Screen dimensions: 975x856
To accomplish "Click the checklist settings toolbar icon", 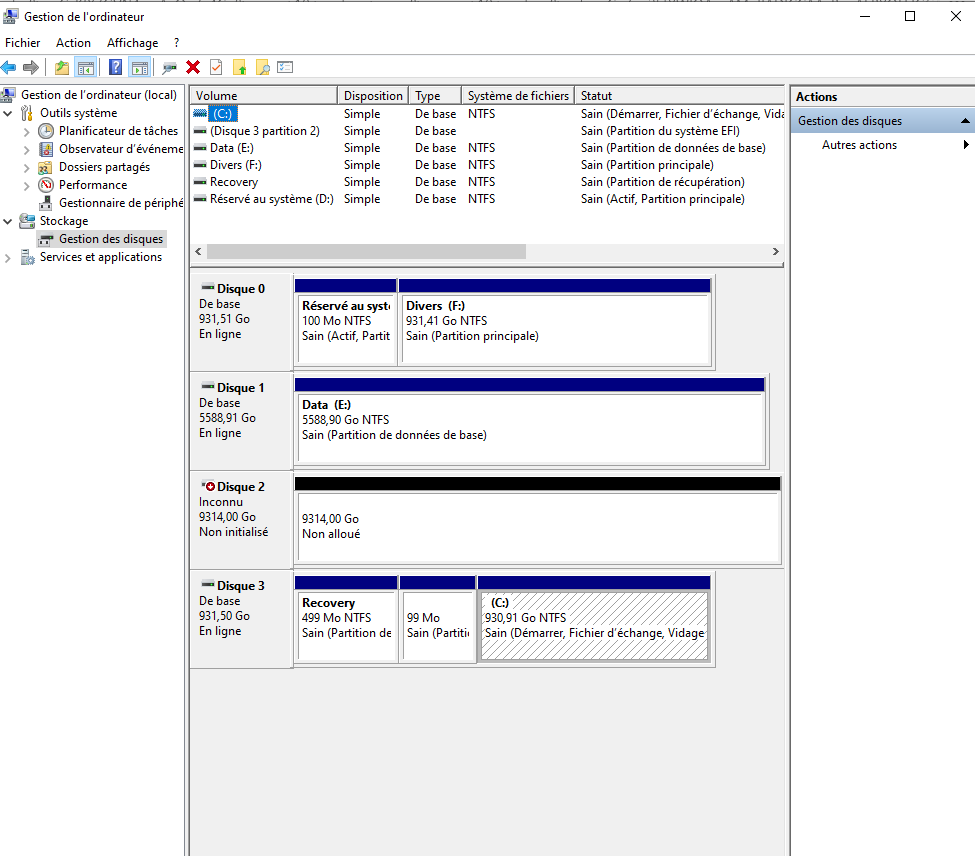I will click(x=285, y=67).
